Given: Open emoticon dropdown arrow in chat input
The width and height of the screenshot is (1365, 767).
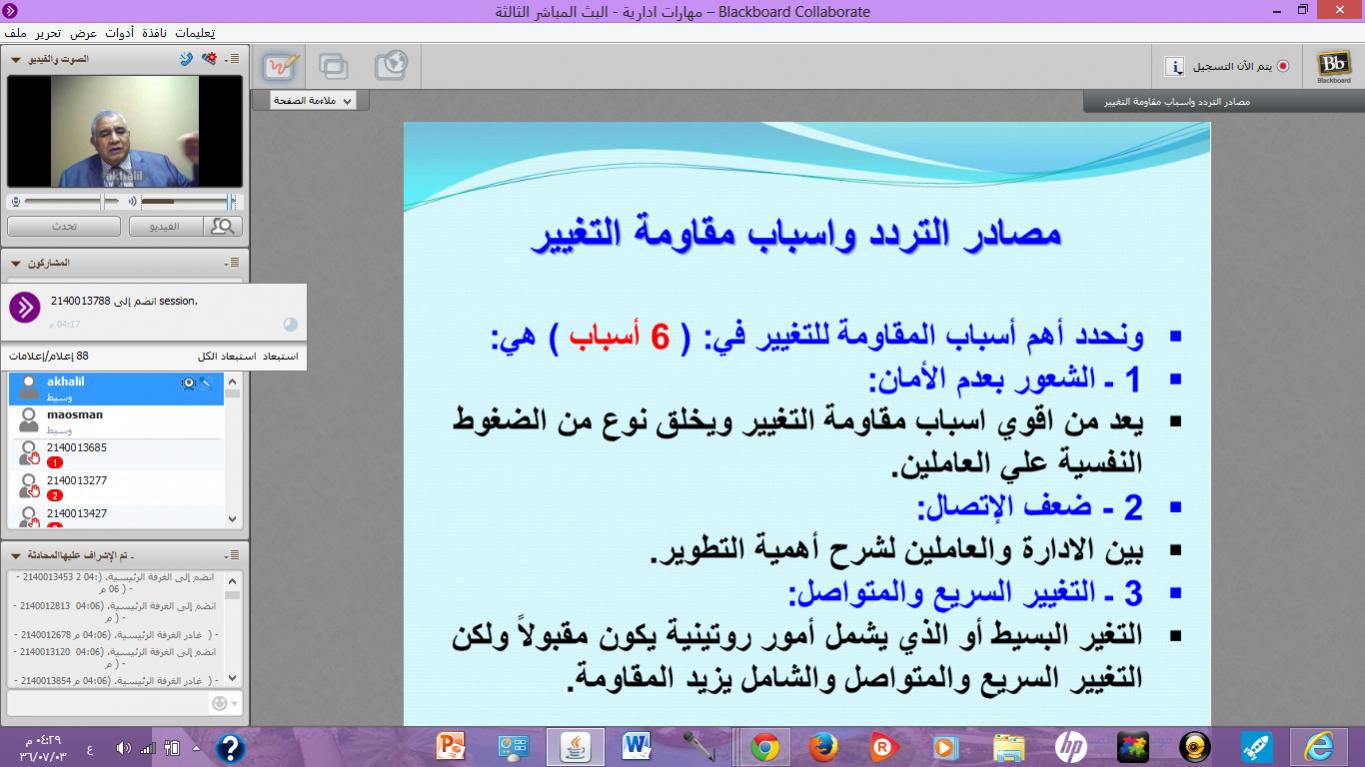Looking at the screenshot, I should pos(235,704).
